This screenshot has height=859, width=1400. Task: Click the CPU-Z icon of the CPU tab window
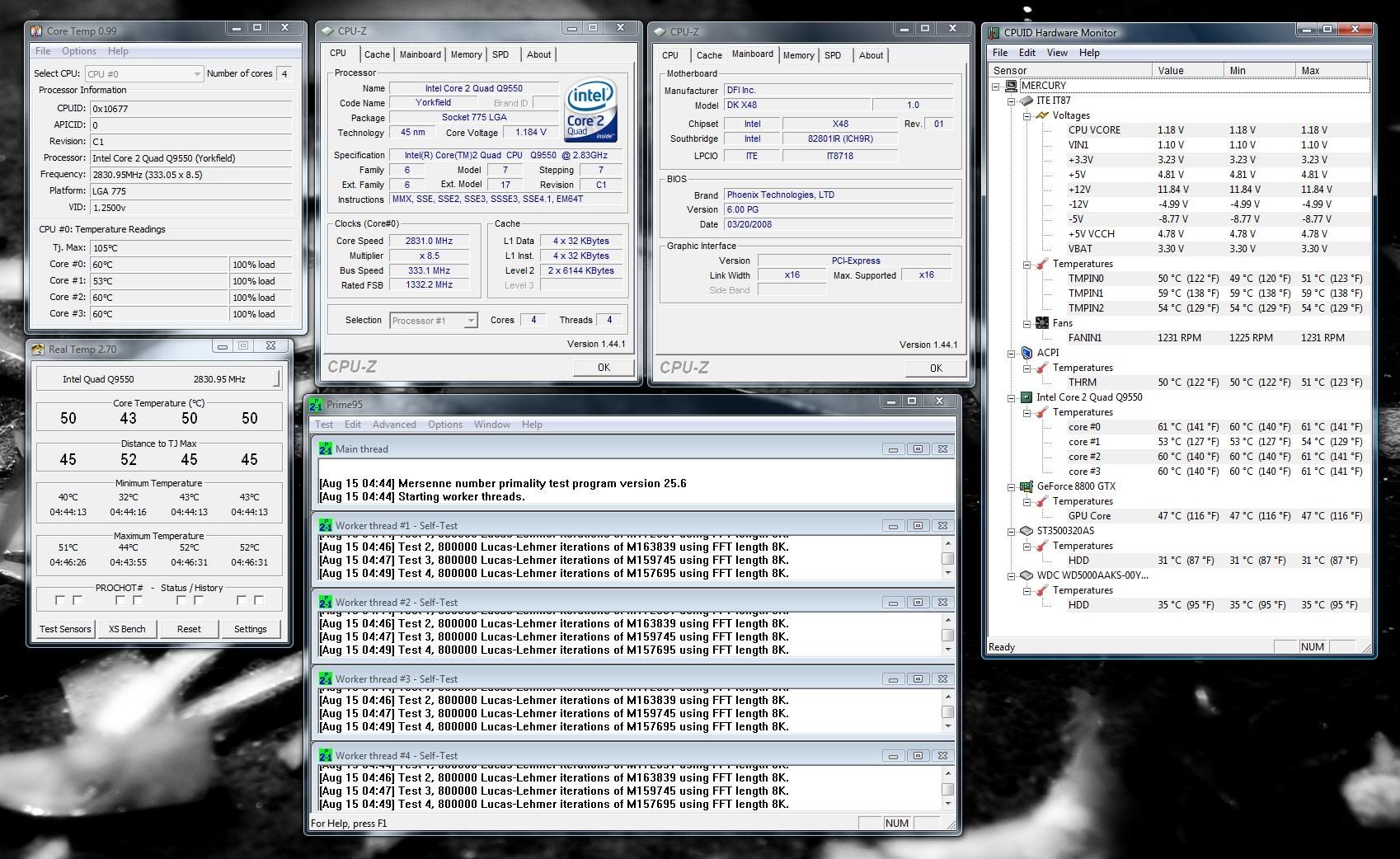tap(327, 31)
